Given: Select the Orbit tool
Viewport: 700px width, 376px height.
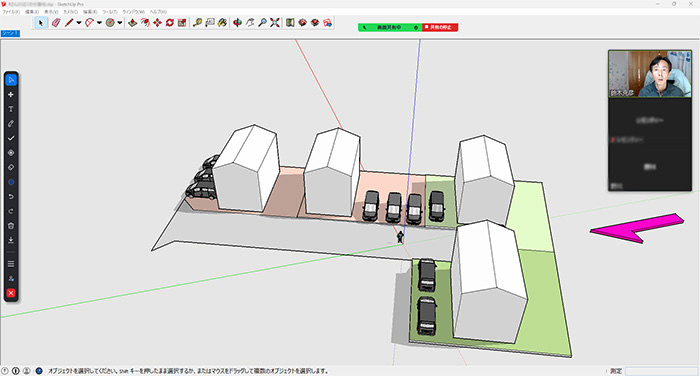Looking at the screenshot, I should (238, 23).
